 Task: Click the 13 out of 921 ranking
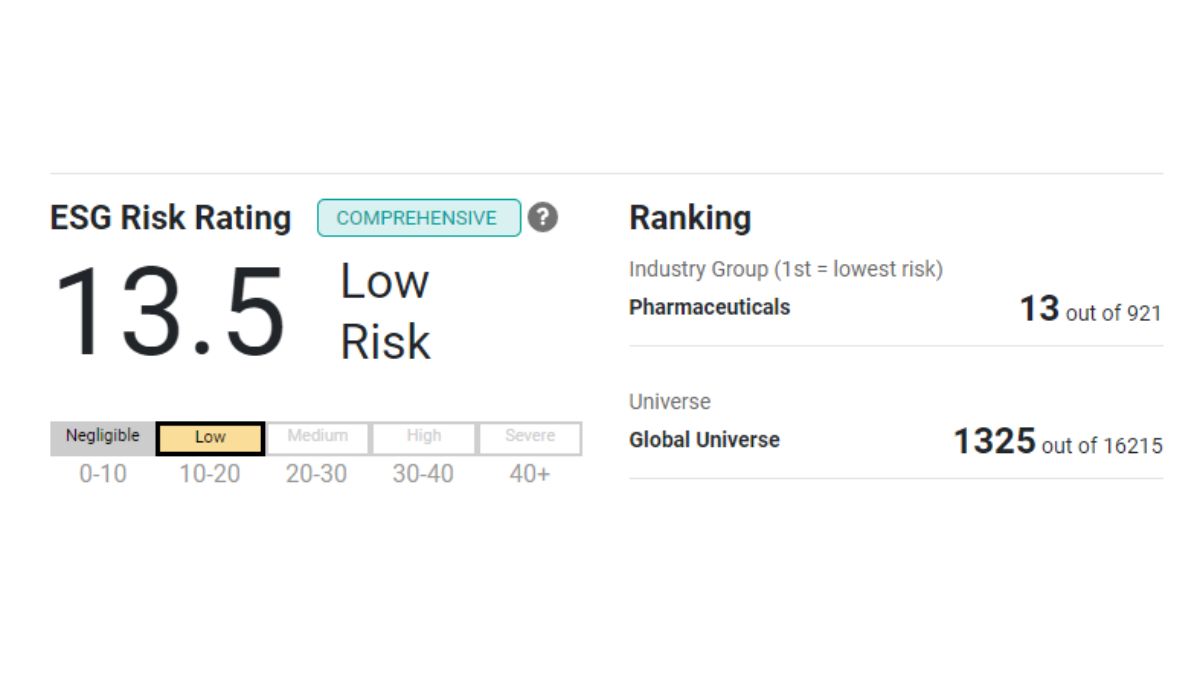pos(1090,309)
